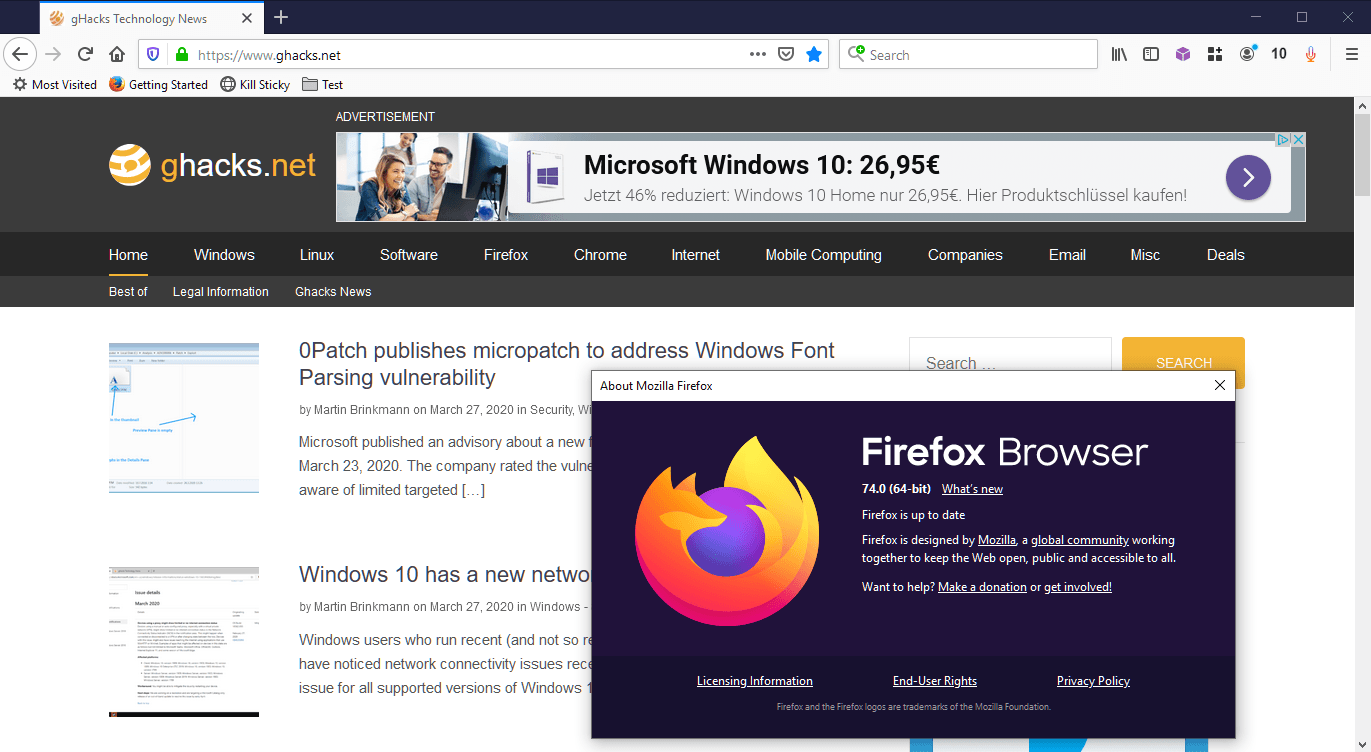Click the site's yellow SEARCH button
The image size is (1371, 752).
pyautogui.click(x=1183, y=363)
